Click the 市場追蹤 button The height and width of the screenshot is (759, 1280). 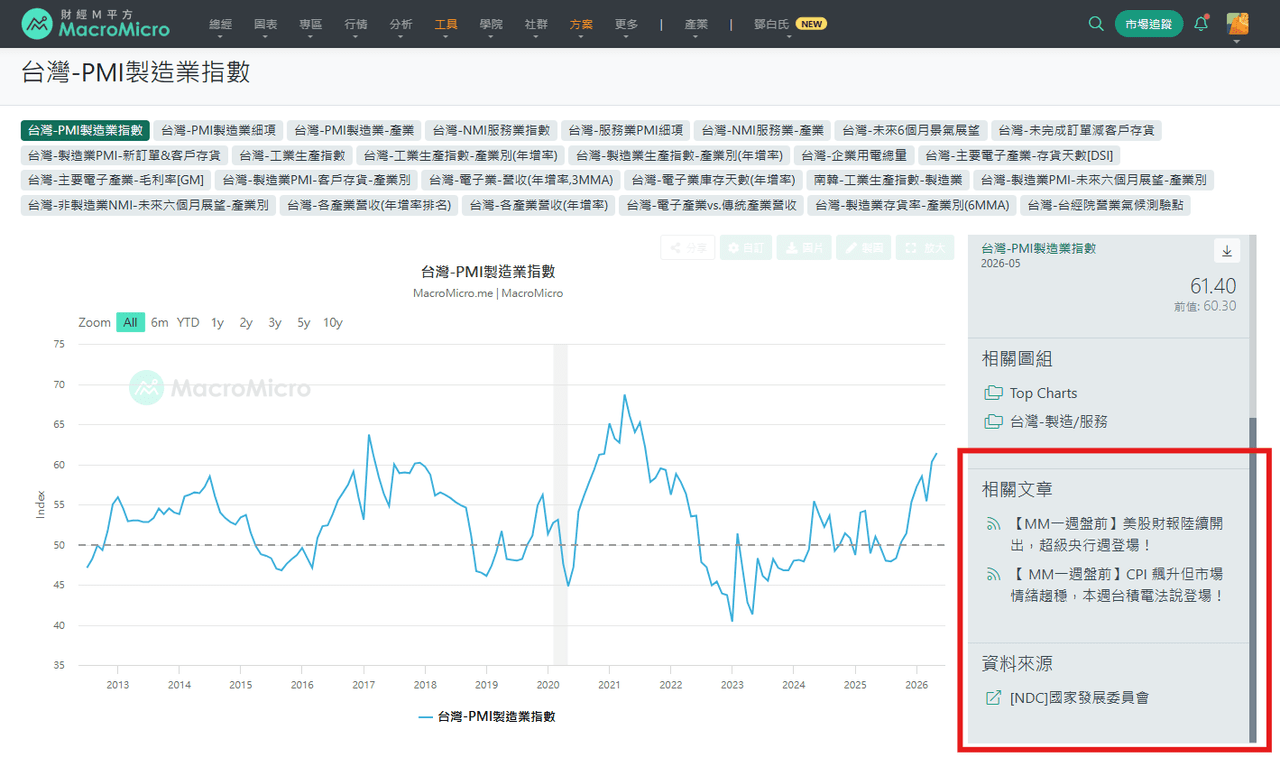coord(1149,24)
